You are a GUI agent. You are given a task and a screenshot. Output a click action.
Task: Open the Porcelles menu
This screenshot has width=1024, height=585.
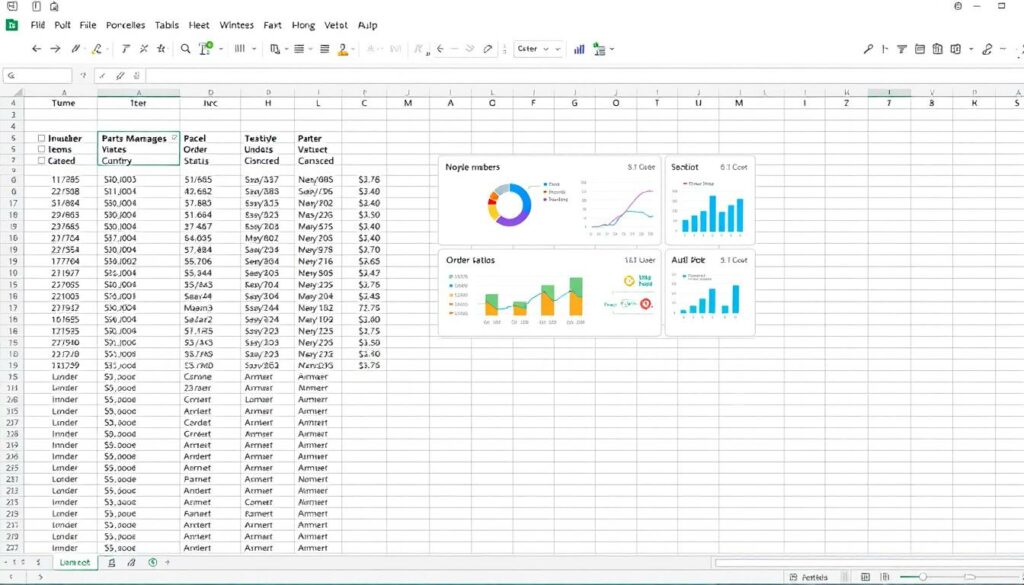(x=125, y=25)
